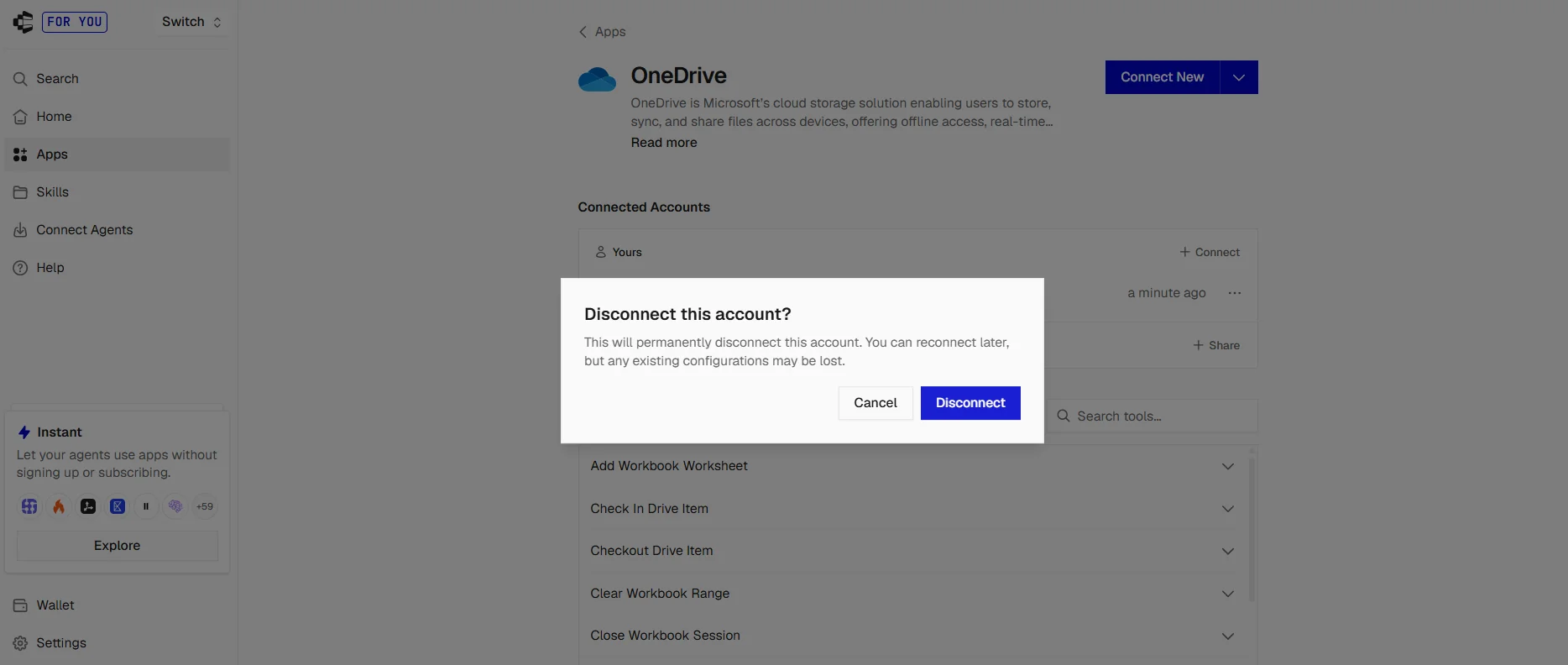Viewport: 1568px width, 665px height.
Task: Open the Connect New dropdown arrow
Action: pyautogui.click(x=1239, y=77)
